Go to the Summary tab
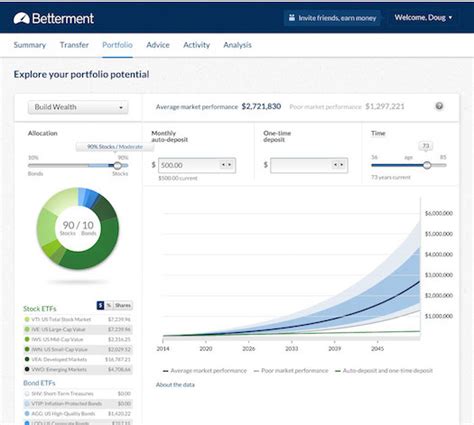The image size is (474, 425). click(30, 45)
